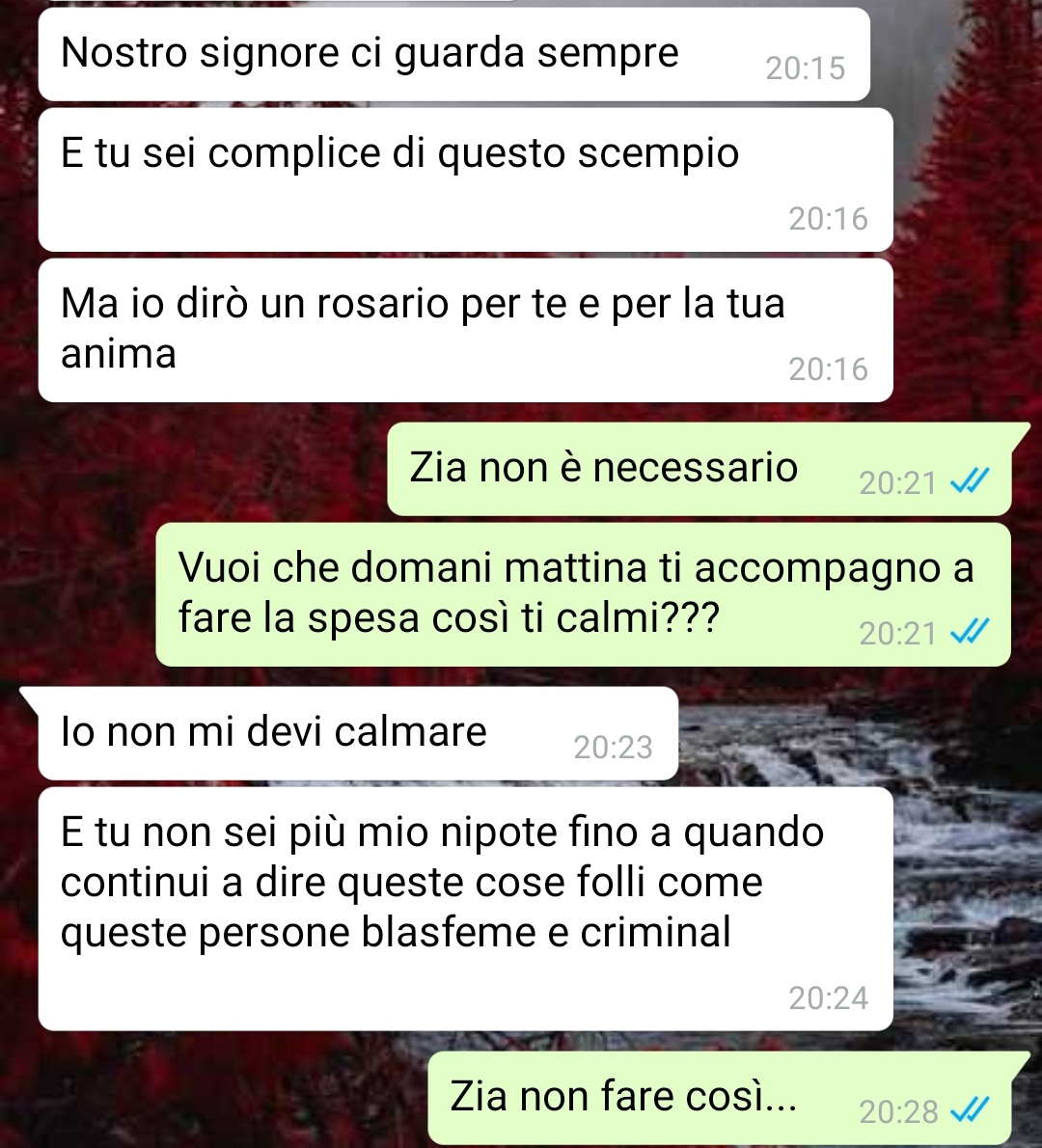The height and width of the screenshot is (1148, 1042).
Task: Select the 'Nostro signore ci guarda sempre' message
Action: [454, 54]
